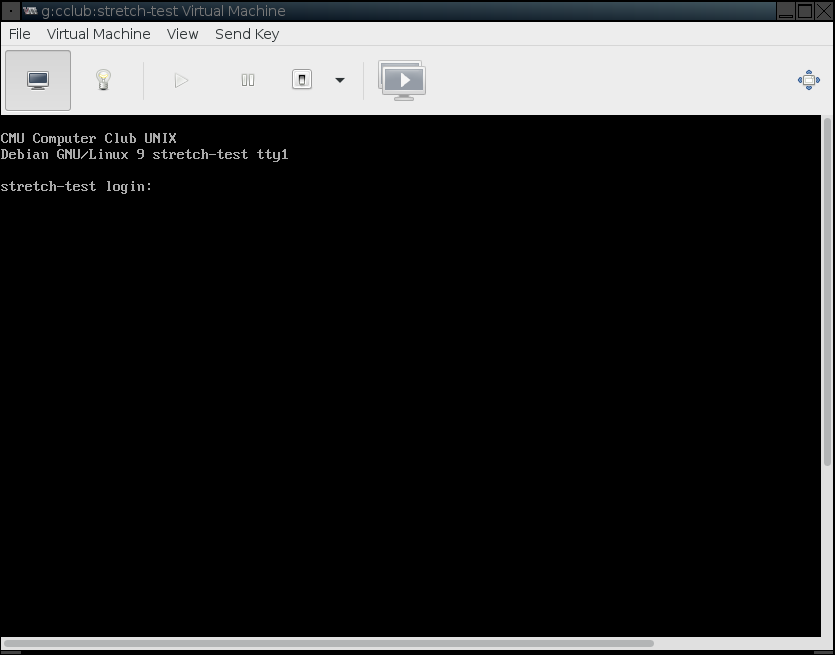This screenshot has width=835, height=655.
Task: Click the Run (power on) play button
Action: point(181,80)
